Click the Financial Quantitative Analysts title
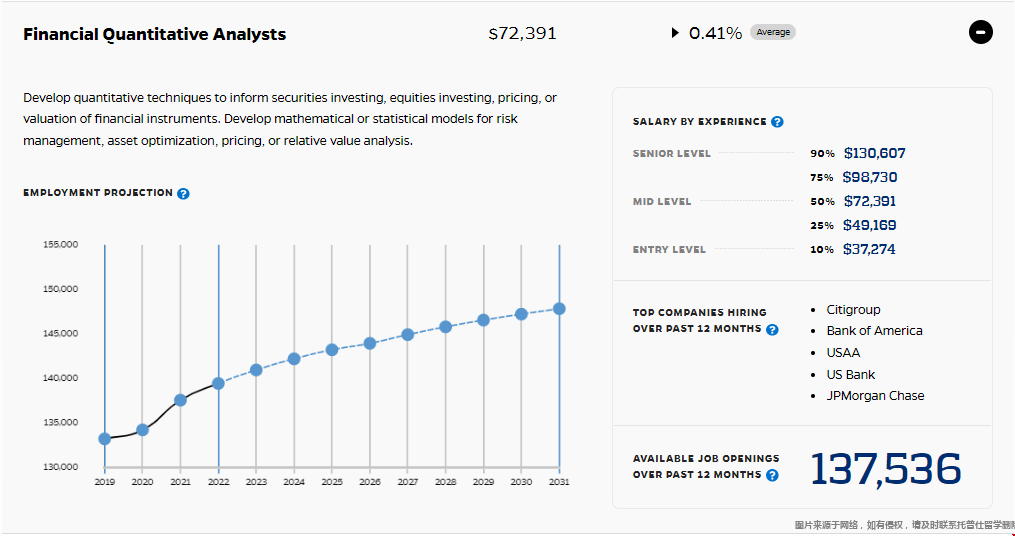This screenshot has height=536, width=1015. 155,34
